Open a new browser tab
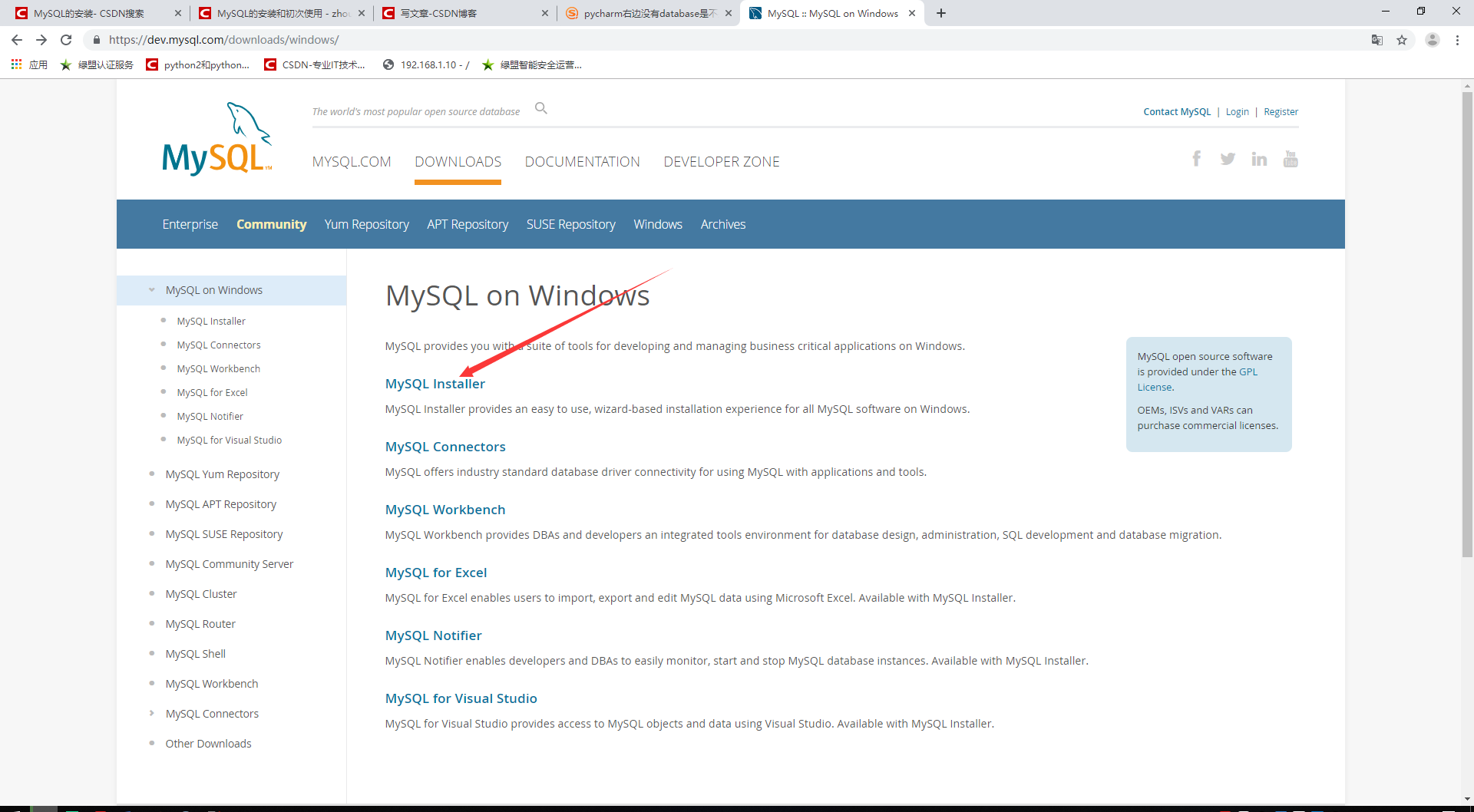The height and width of the screenshot is (812, 1474). click(941, 13)
